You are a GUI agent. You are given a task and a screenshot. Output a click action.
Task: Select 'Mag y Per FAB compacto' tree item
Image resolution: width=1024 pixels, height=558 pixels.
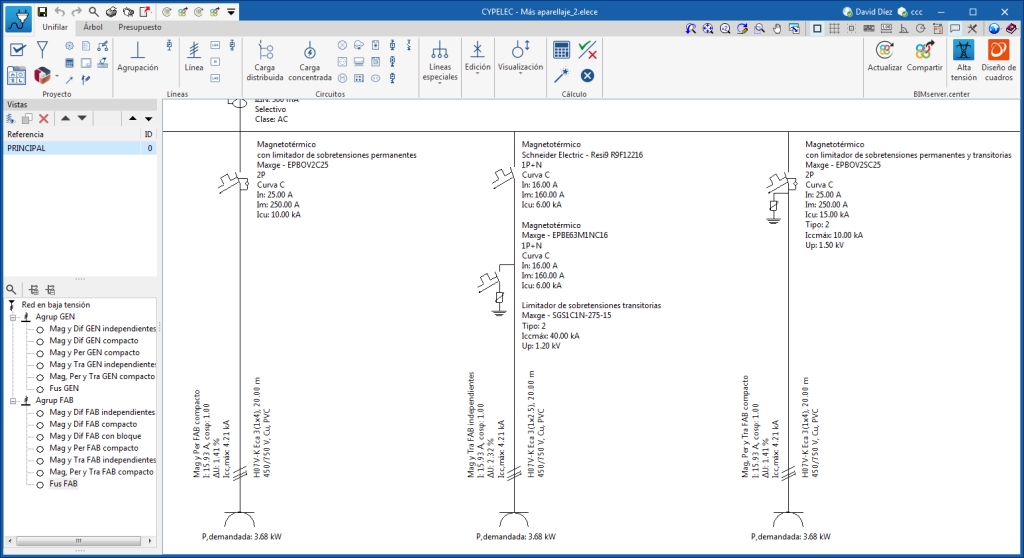pos(94,448)
